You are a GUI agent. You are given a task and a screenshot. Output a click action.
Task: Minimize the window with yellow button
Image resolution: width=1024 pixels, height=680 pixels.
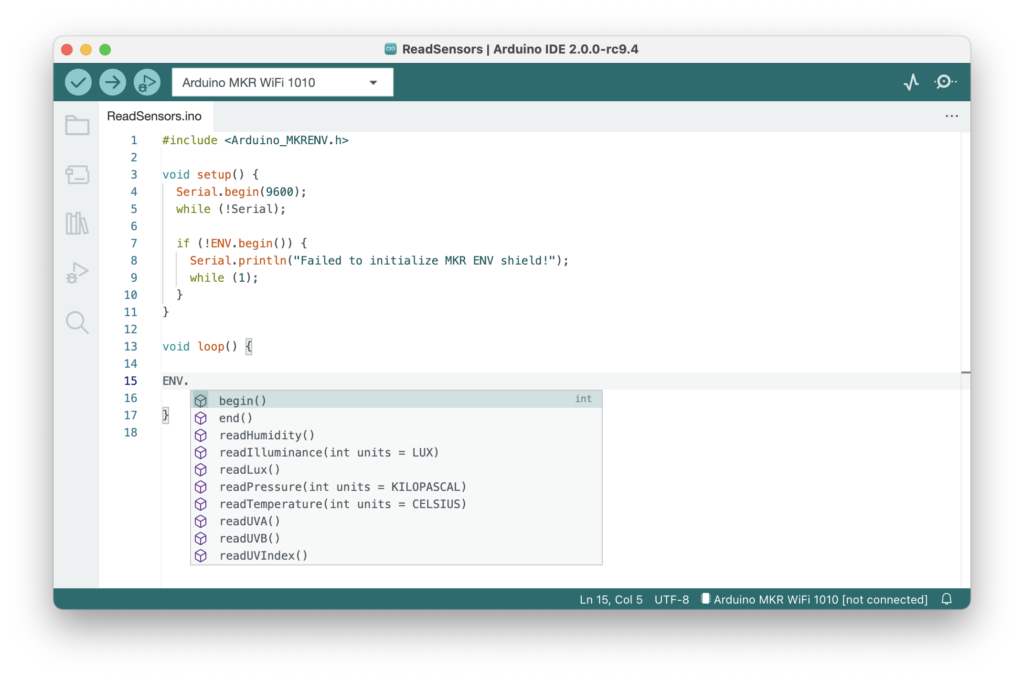coord(86,49)
